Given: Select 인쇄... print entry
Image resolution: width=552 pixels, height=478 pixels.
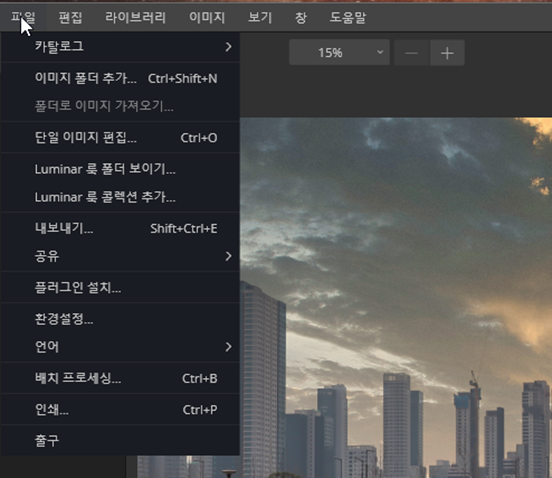Looking at the screenshot, I should [x=120, y=410].
